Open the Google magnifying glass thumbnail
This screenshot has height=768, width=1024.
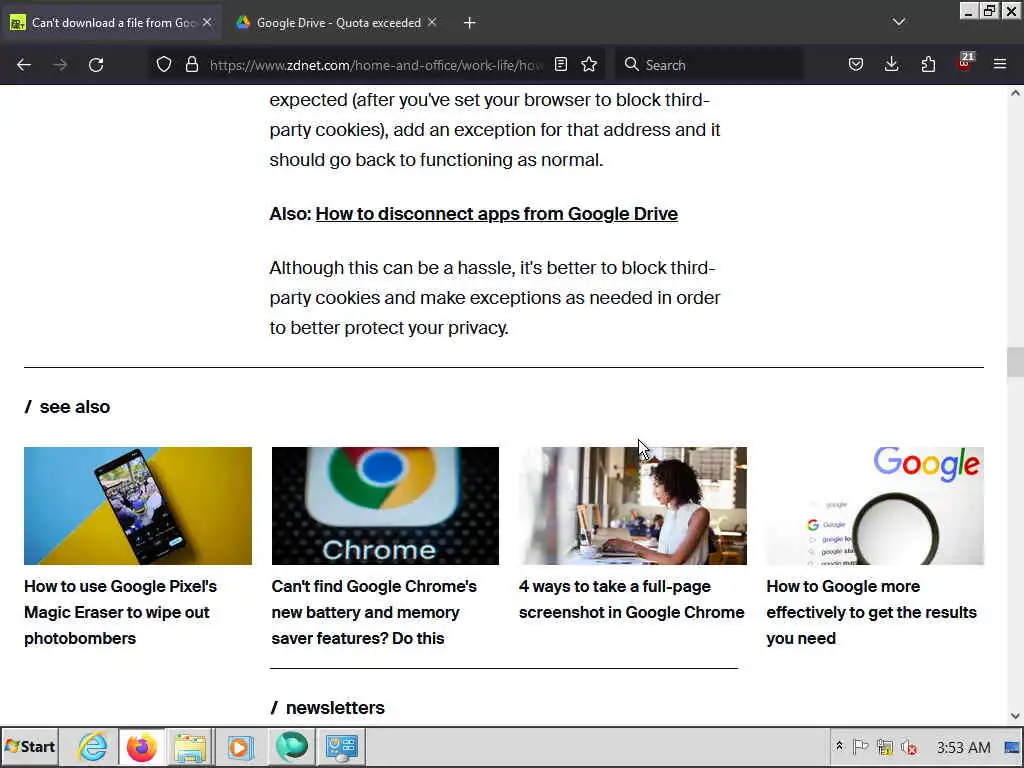point(875,505)
